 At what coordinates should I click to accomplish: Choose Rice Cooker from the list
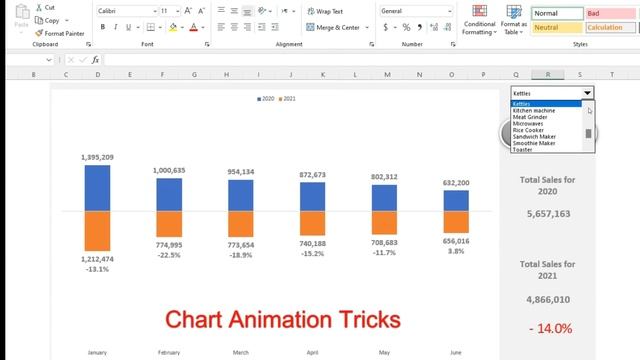528,130
